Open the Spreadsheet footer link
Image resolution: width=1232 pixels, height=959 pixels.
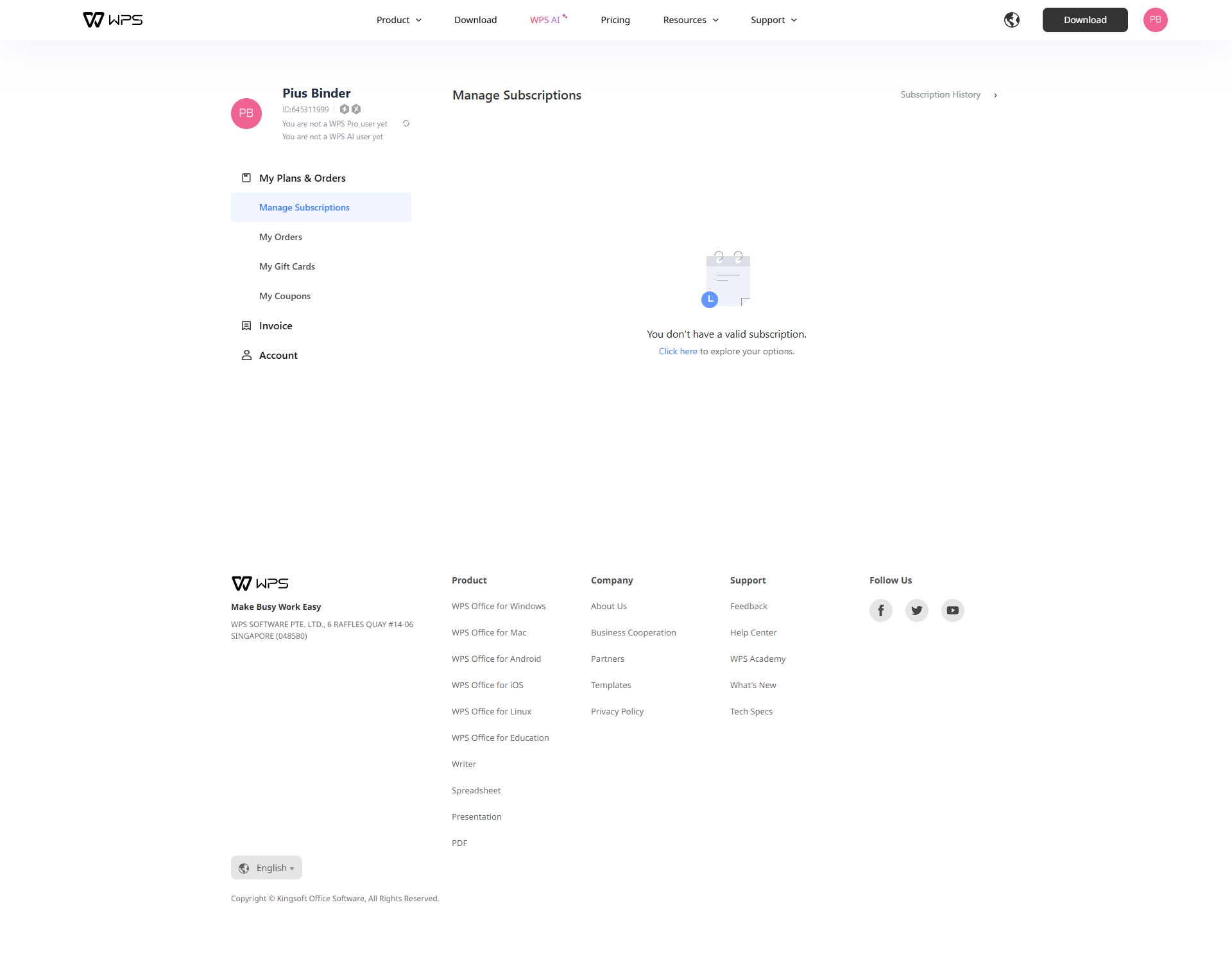(476, 790)
